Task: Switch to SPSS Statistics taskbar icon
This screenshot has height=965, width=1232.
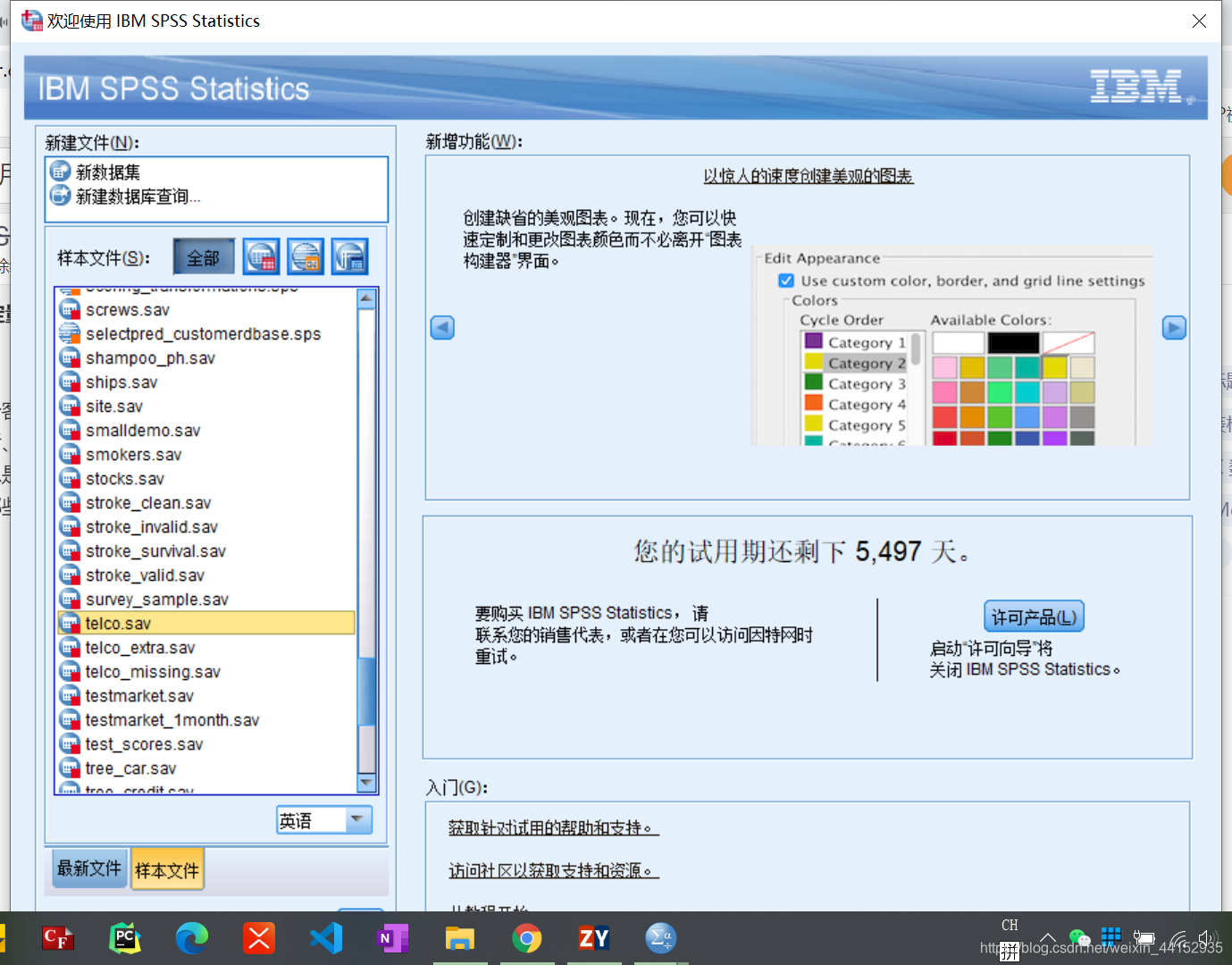Action: pos(661,938)
